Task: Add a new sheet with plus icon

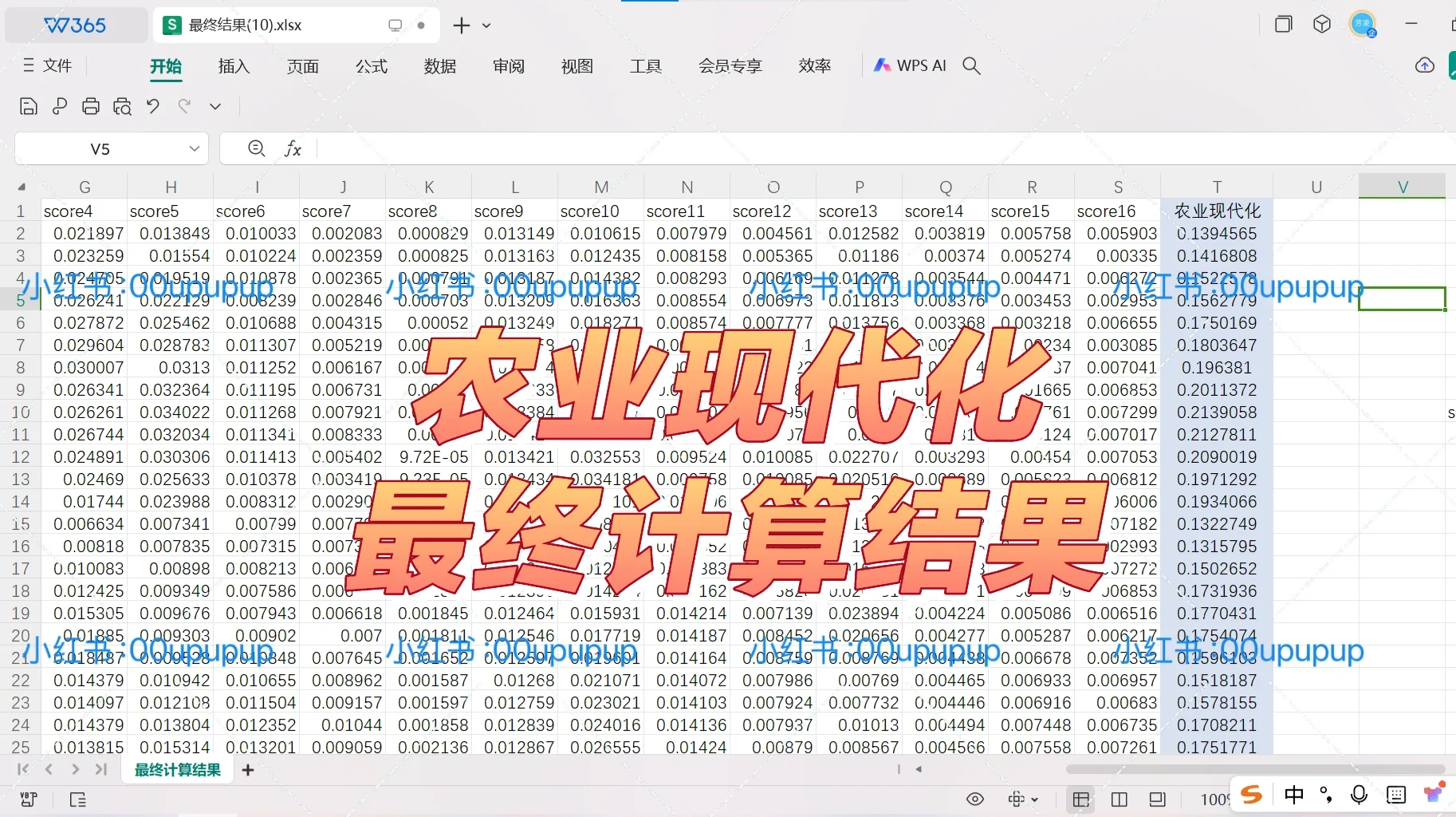Action: coord(248,770)
